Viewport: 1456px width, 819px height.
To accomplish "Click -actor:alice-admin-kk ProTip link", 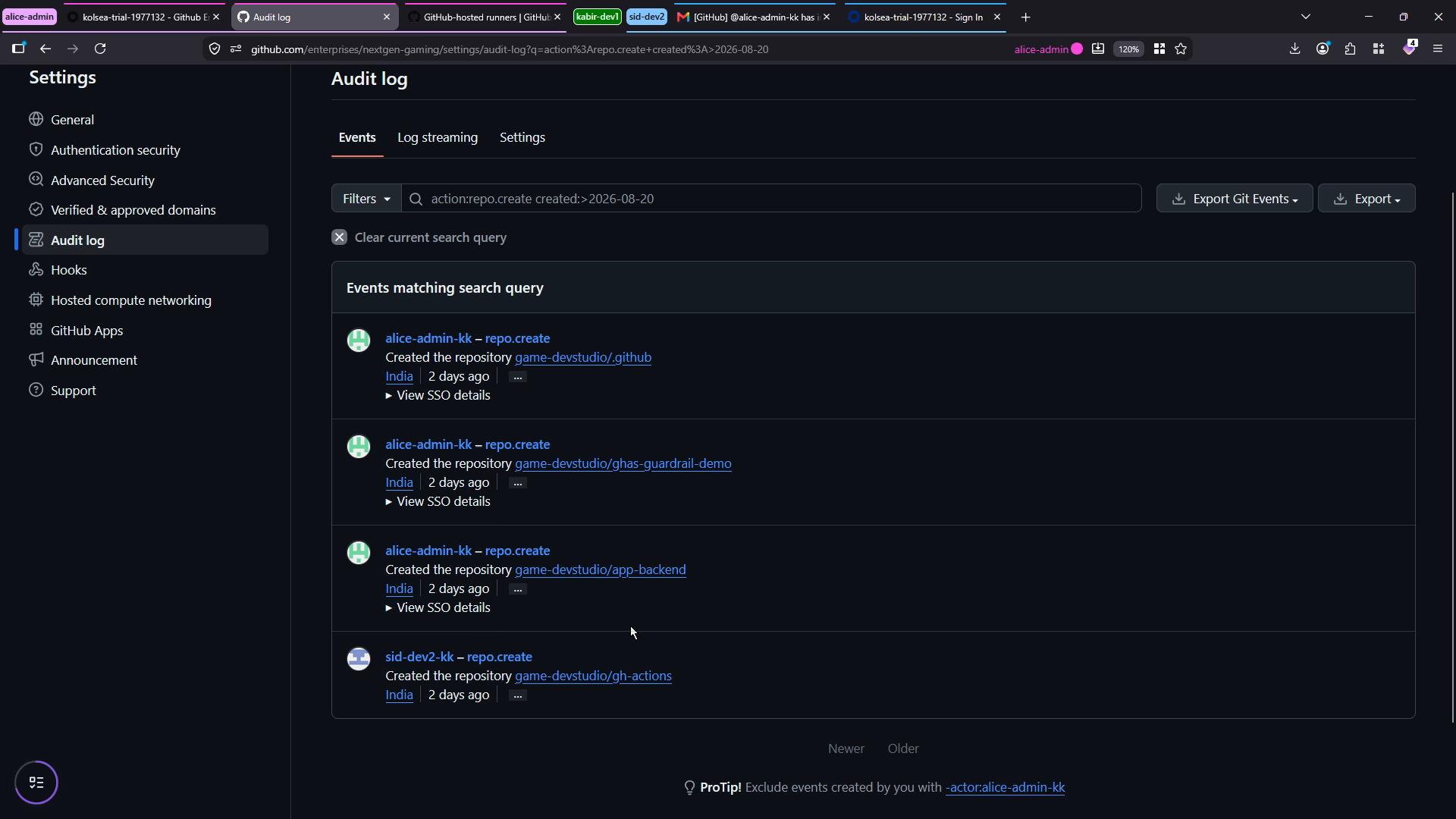I will (x=1005, y=787).
